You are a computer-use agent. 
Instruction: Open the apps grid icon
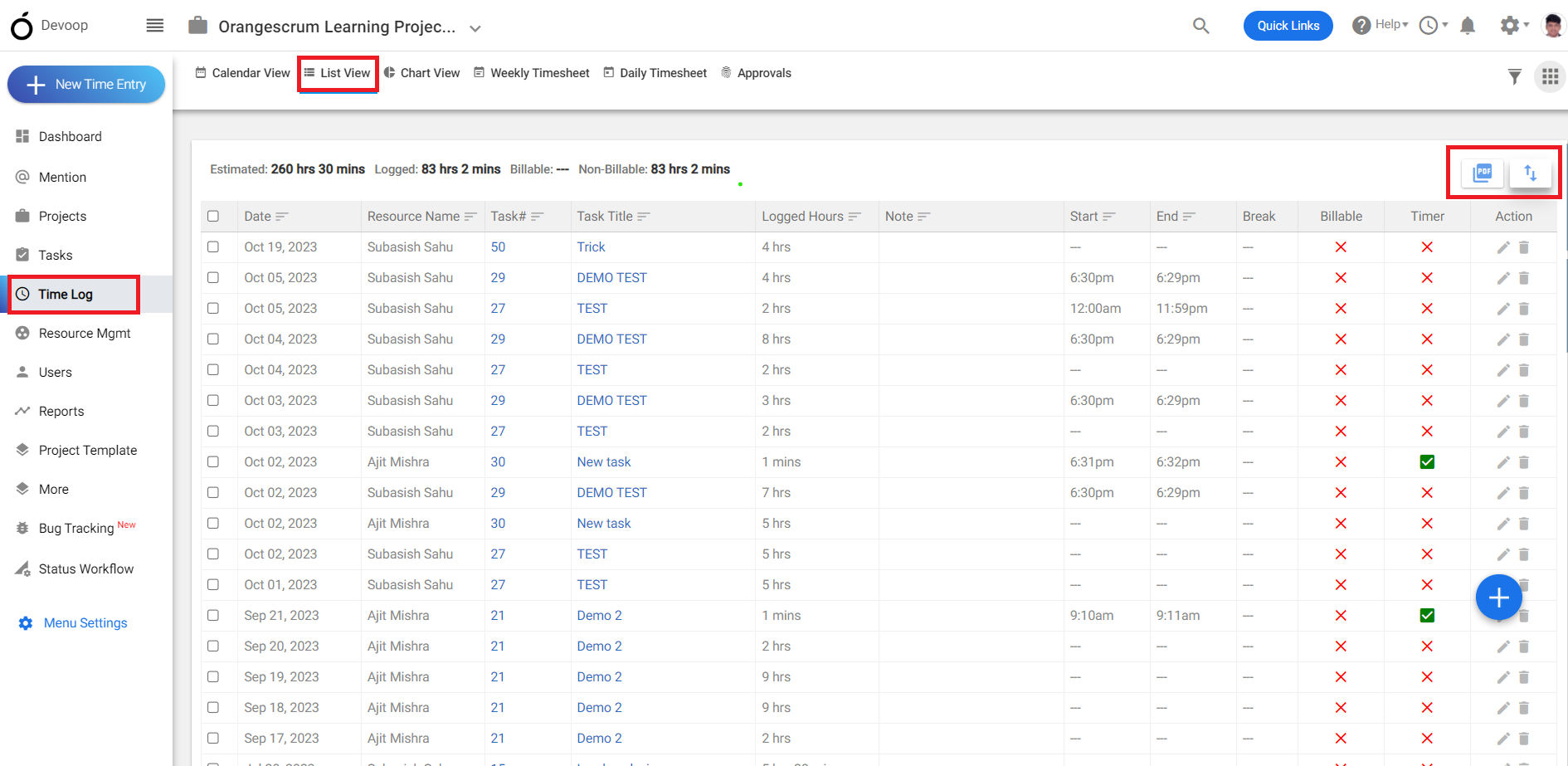tap(1550, 77)
